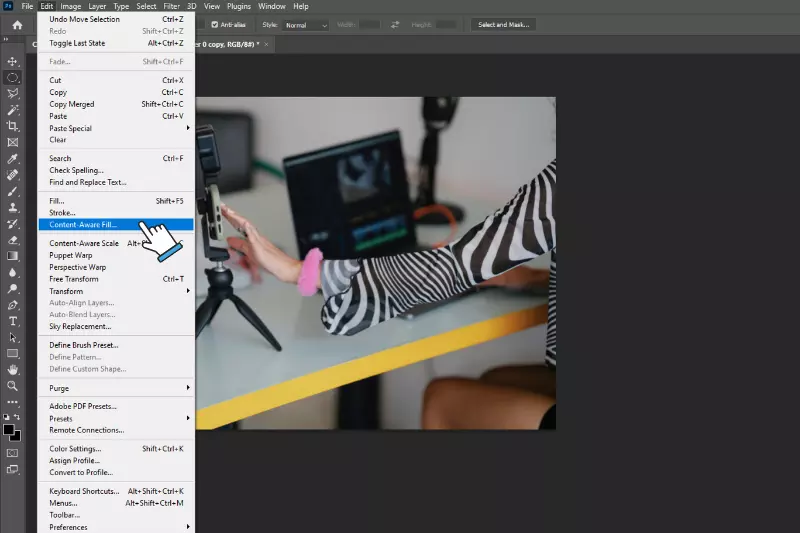Viewport: 800px width, 533px height.
Task: Select the Polygonal Lasso tool
Action: (x=12, y=94)
